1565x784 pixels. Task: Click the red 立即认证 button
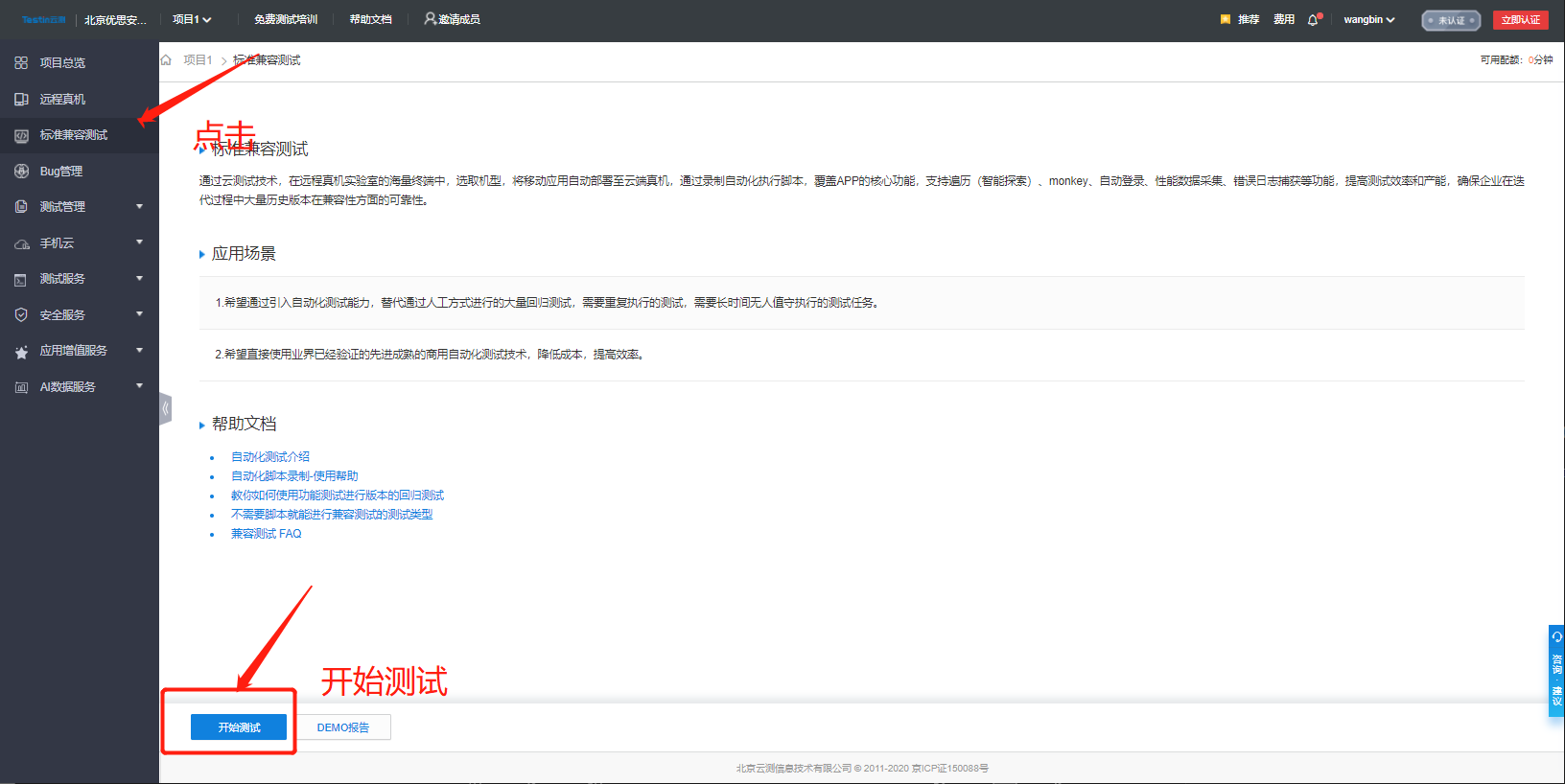[1521, 19]
